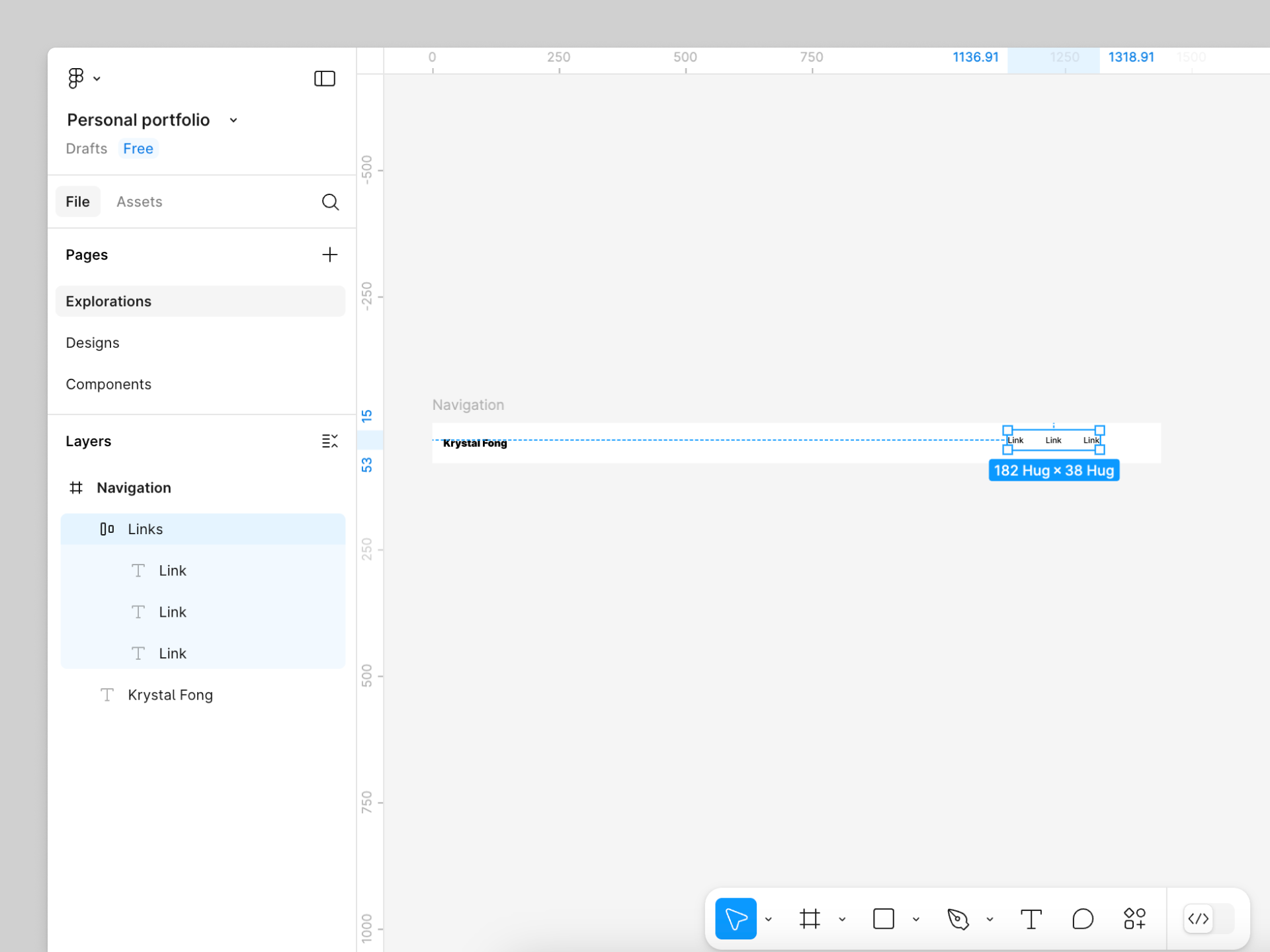Image resolution: width=1270 pixels, height=952 pixels.
Task: Toggle the sidebar minimize UI icon
Action: pos(324,79)
